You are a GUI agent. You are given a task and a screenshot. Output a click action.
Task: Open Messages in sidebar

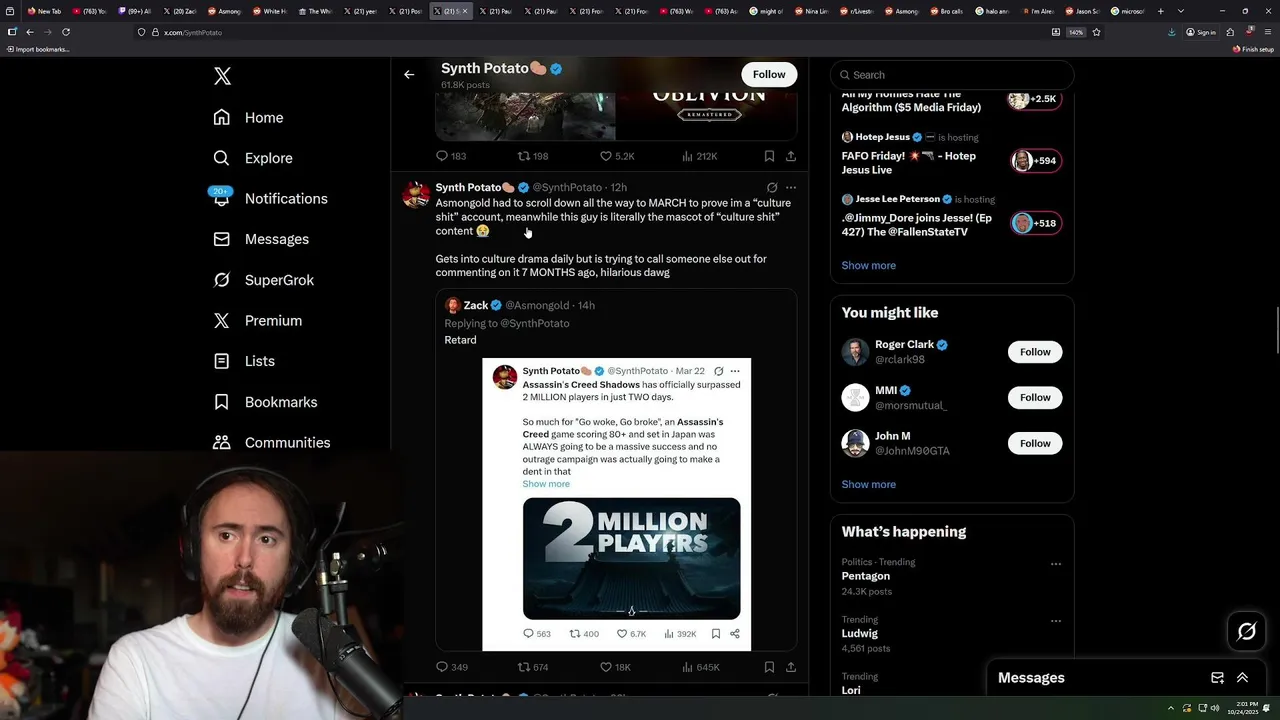point(261,239)
